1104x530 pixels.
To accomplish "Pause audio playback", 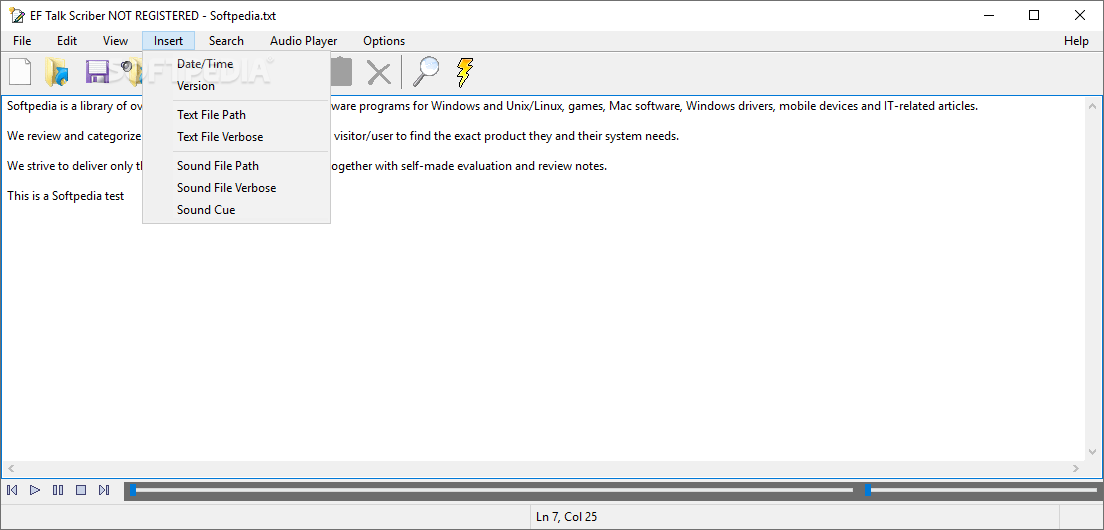I will tap(58, 490).
